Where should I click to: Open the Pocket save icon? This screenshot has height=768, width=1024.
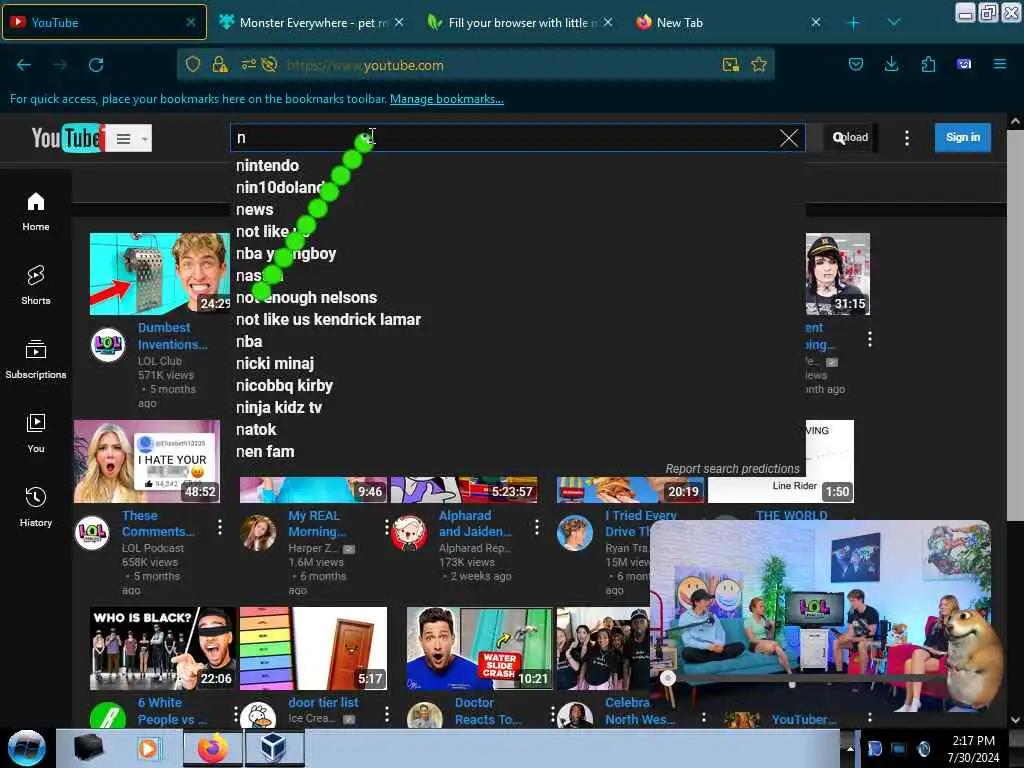(856, 65)
